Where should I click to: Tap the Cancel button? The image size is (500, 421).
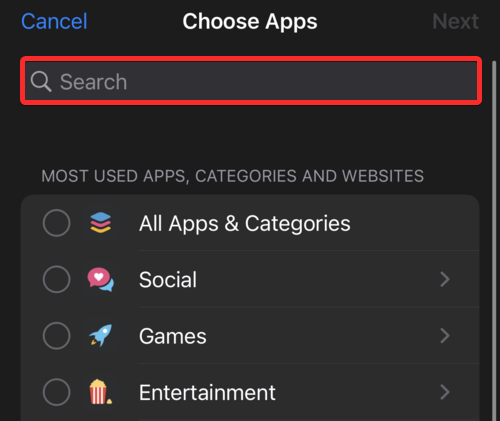pyautogui.click(x=54, y=21)
